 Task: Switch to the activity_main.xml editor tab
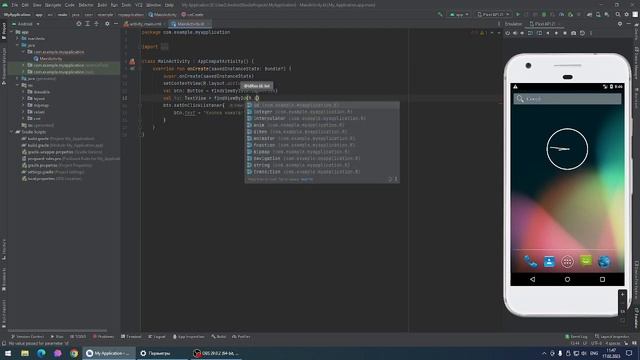click(x=143, y=24)
